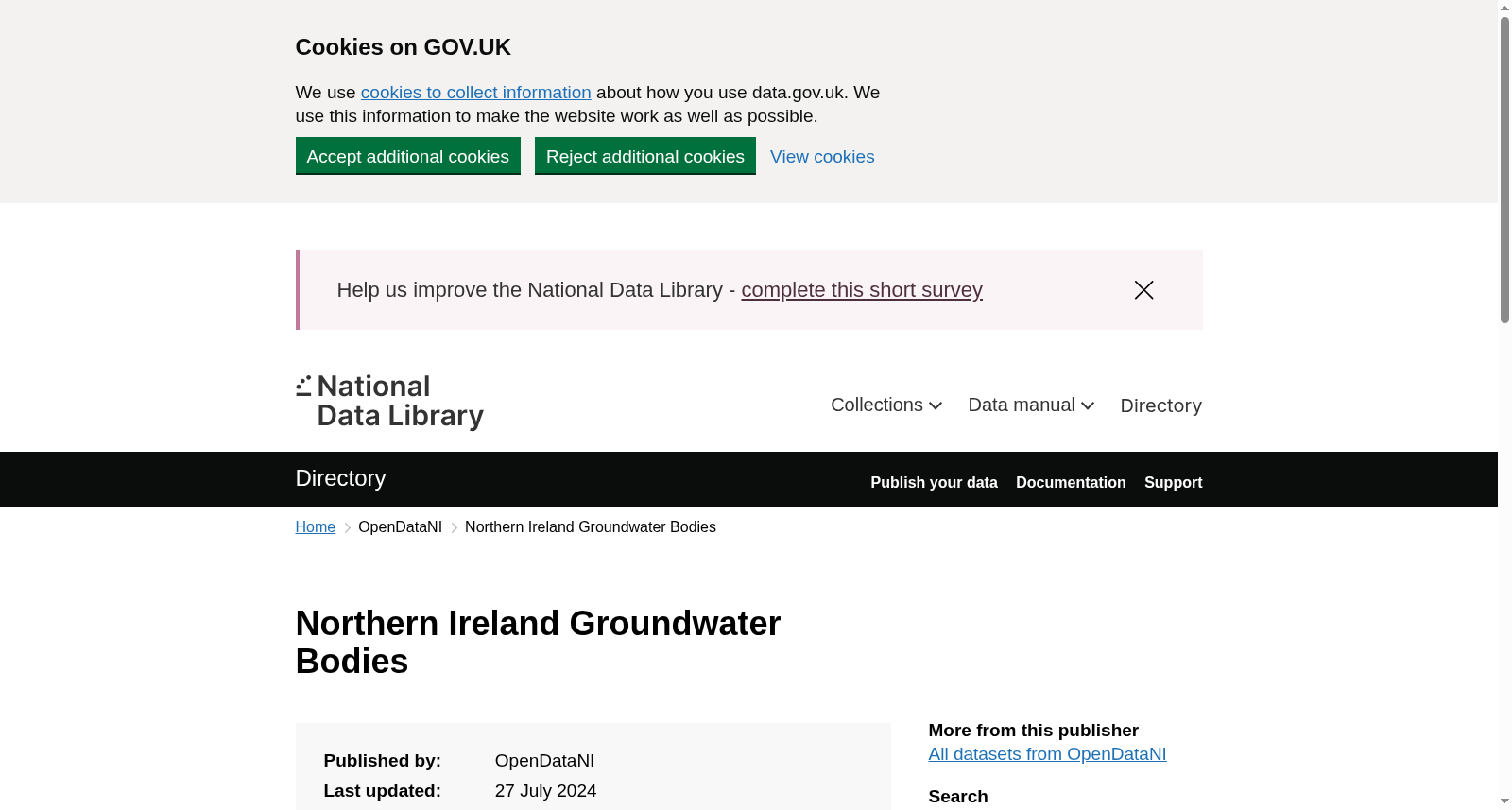Image resolution: width=1512 pixels, height=810 pixels.
Task: Open Support in the black bar
Action: 1173,482
